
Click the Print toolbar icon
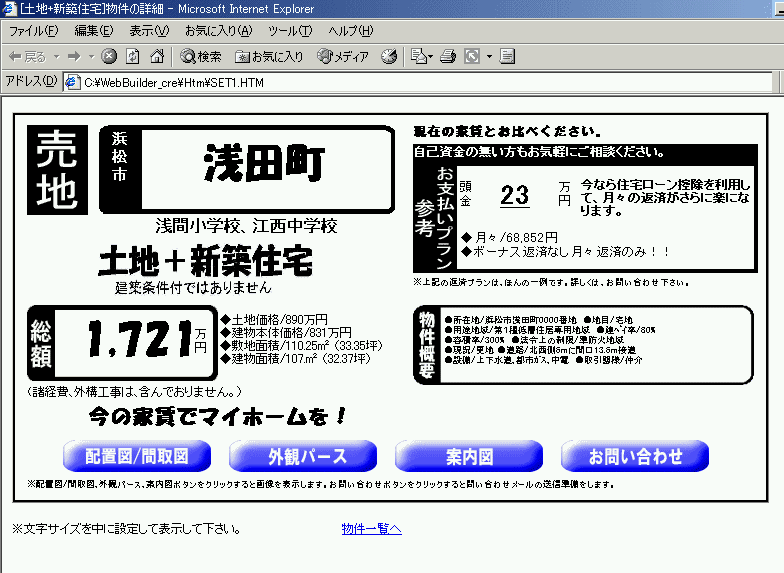(449, 56)
